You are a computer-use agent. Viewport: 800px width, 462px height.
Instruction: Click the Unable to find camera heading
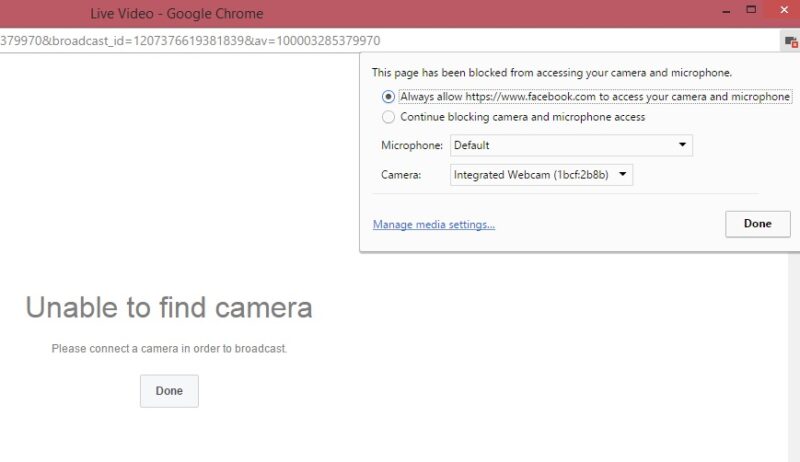pos(169,307)
